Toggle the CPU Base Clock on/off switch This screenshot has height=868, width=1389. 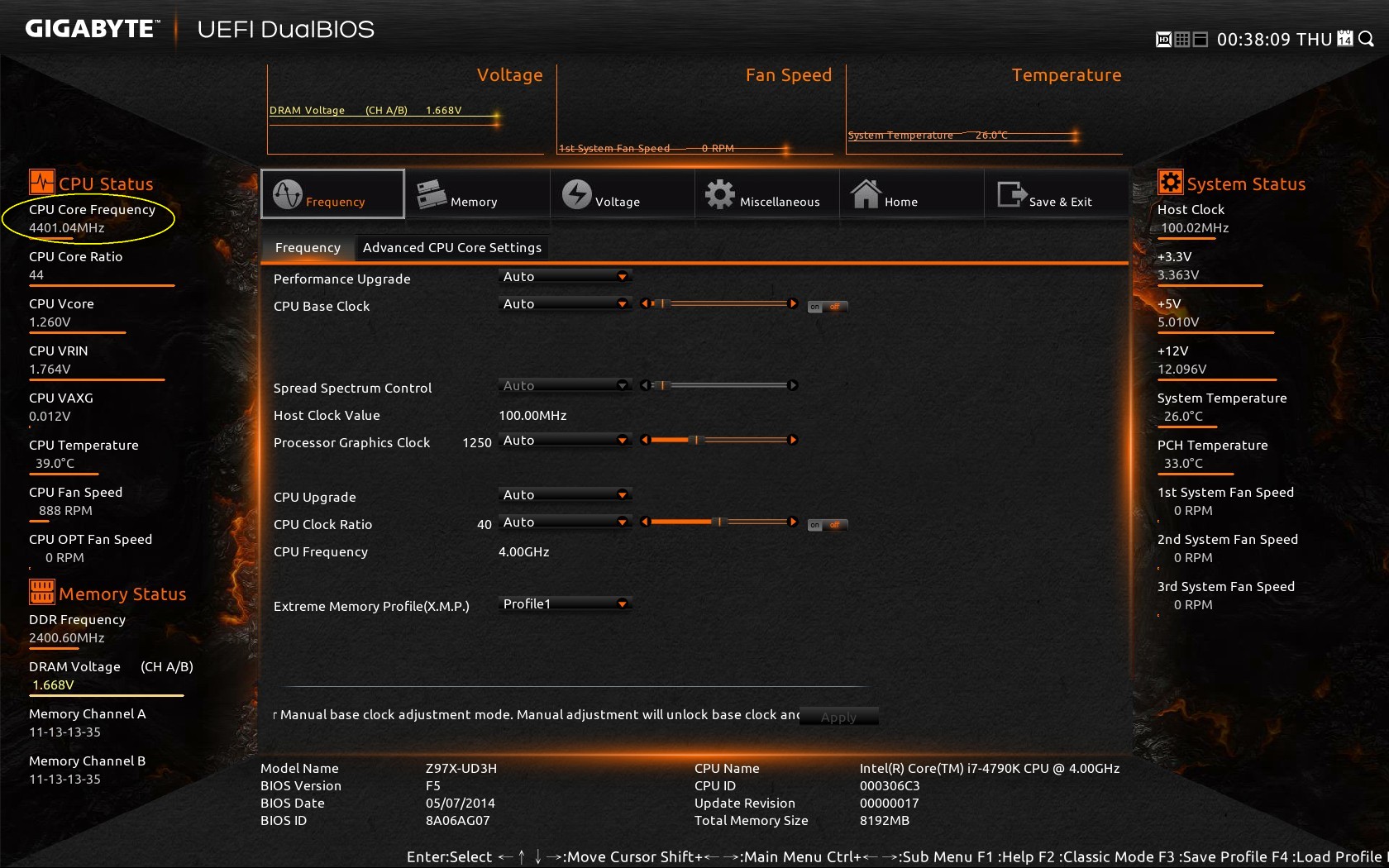point(828,307)
